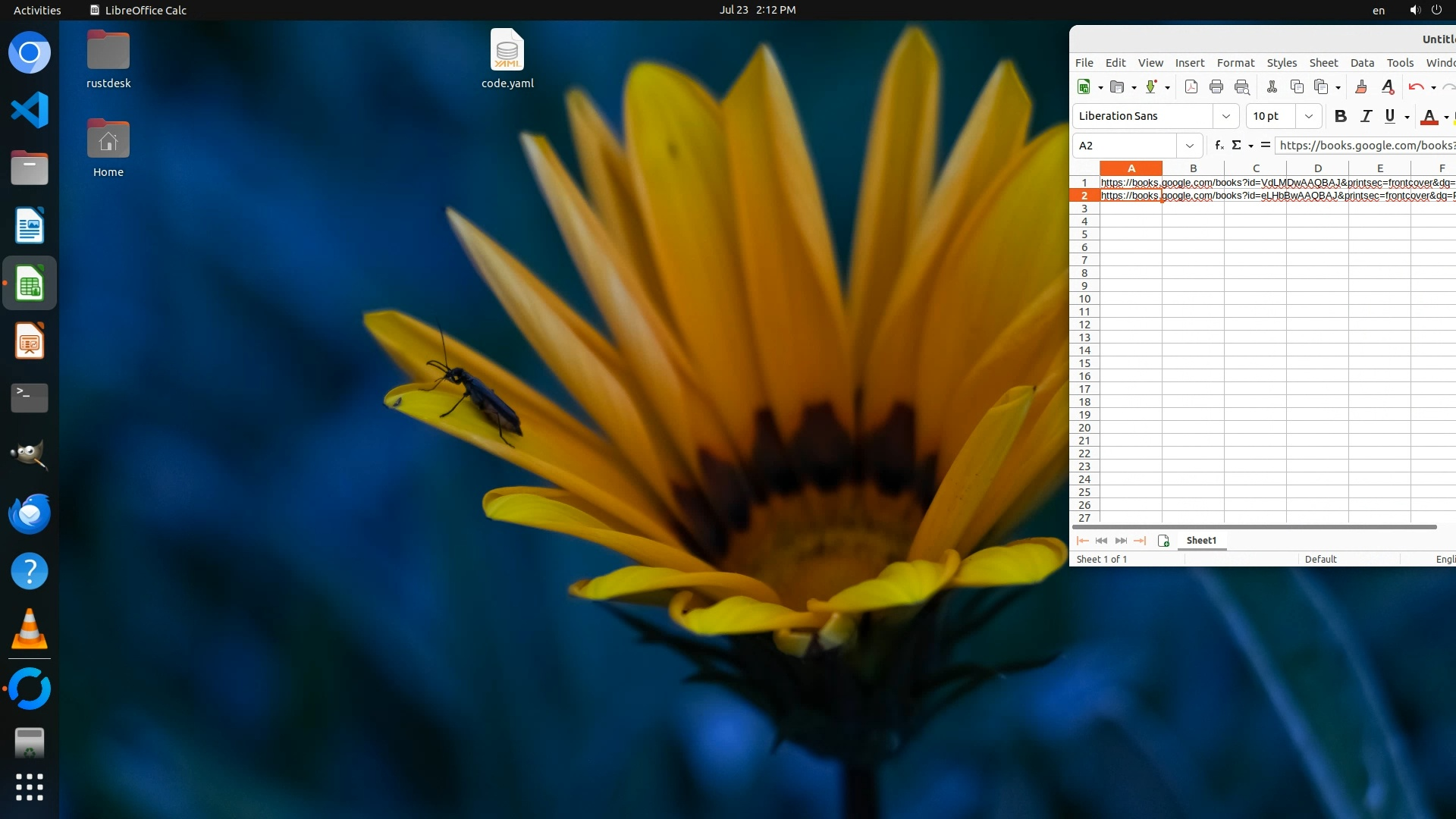Viewport: 1456px width, 819px height.
Task: Click the Cut scissors icon
Action: [x=1272, y=86]
